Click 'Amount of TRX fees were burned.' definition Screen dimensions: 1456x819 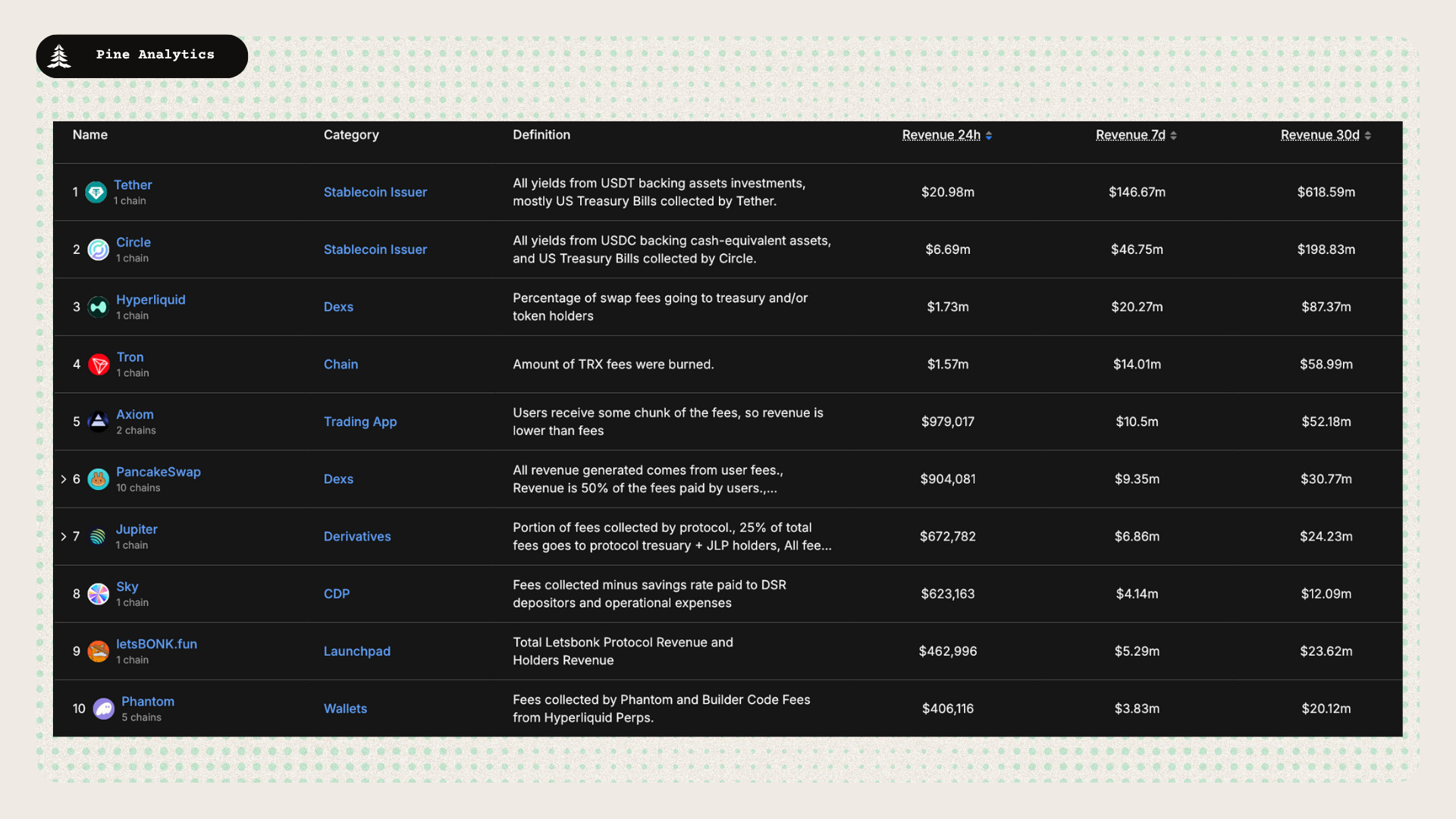(x=613, y=365)
